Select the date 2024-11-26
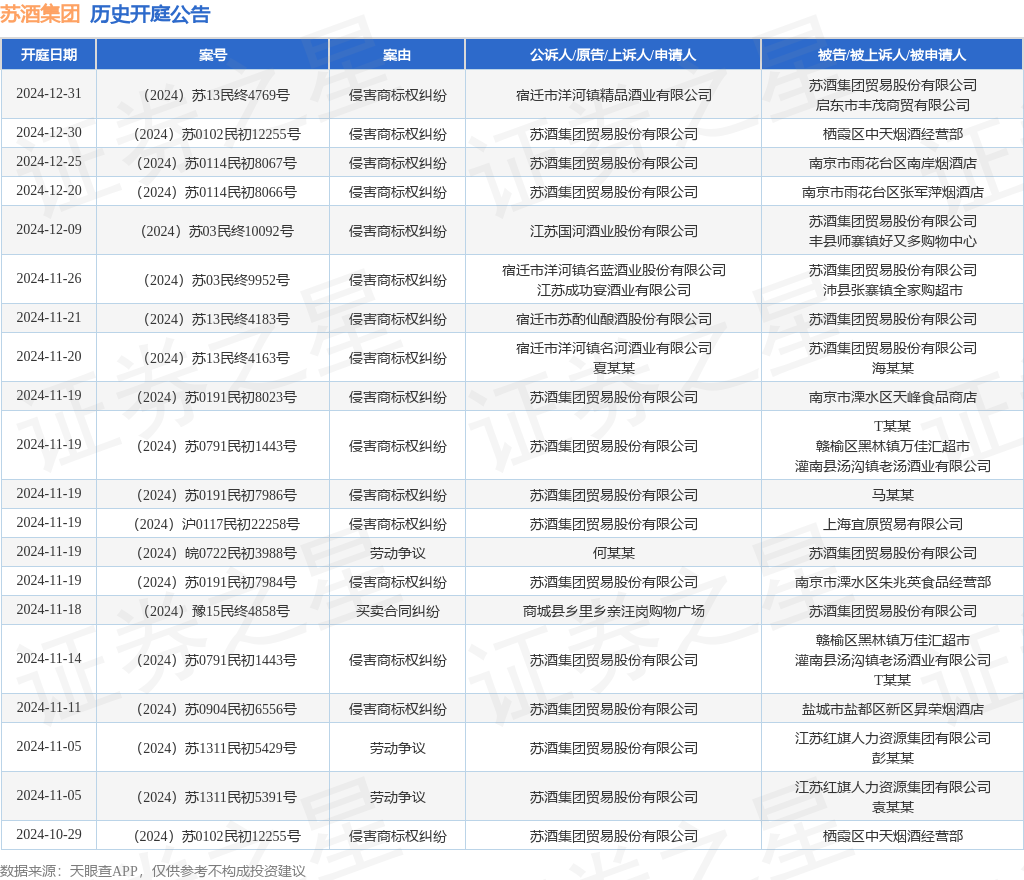1024x880 pixels. pos(49,278)
